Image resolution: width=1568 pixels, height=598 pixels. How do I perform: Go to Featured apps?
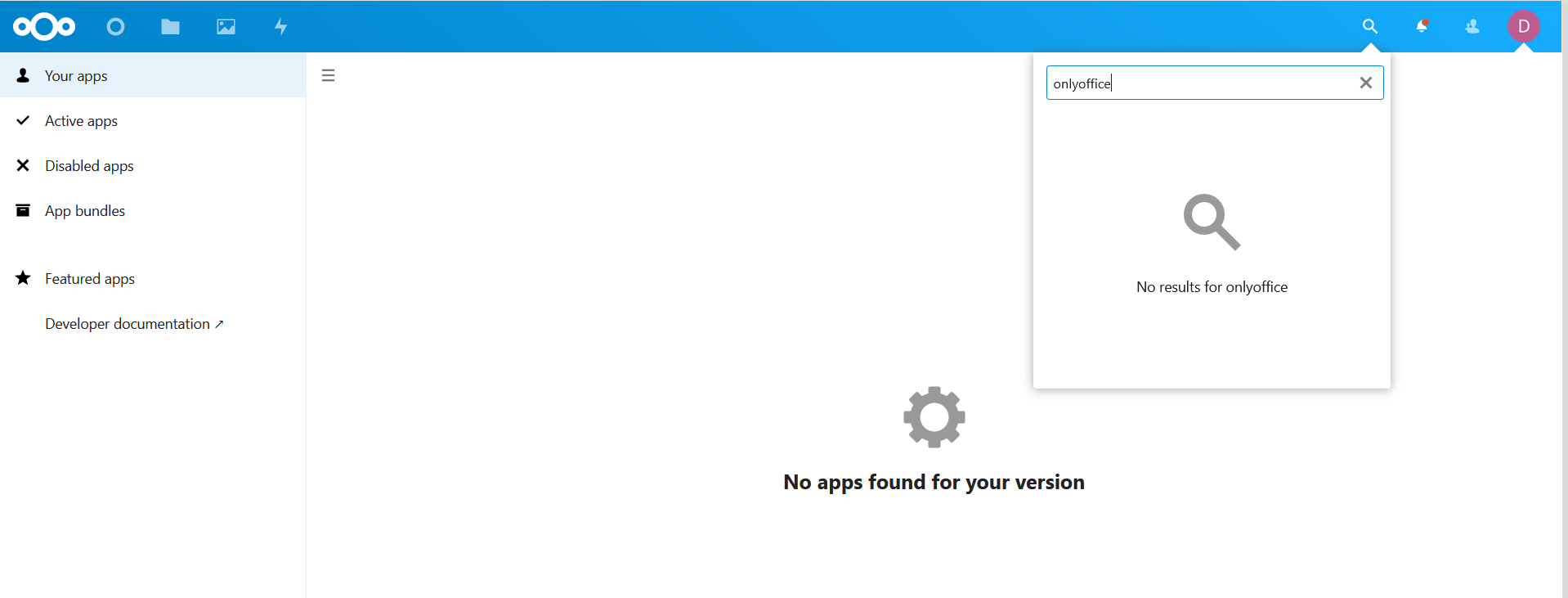(90, 279)
